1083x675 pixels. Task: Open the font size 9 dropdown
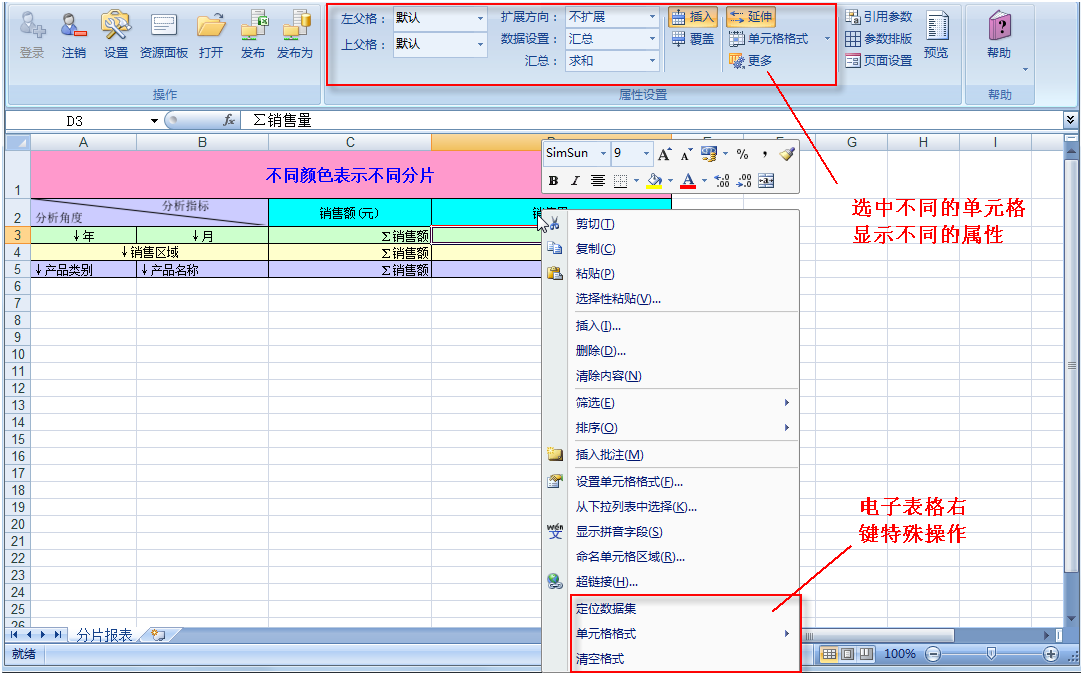tap(646, 153)
